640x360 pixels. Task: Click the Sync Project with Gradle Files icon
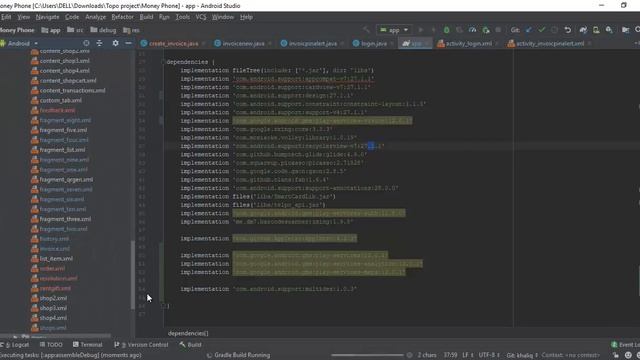pos(583,30)
